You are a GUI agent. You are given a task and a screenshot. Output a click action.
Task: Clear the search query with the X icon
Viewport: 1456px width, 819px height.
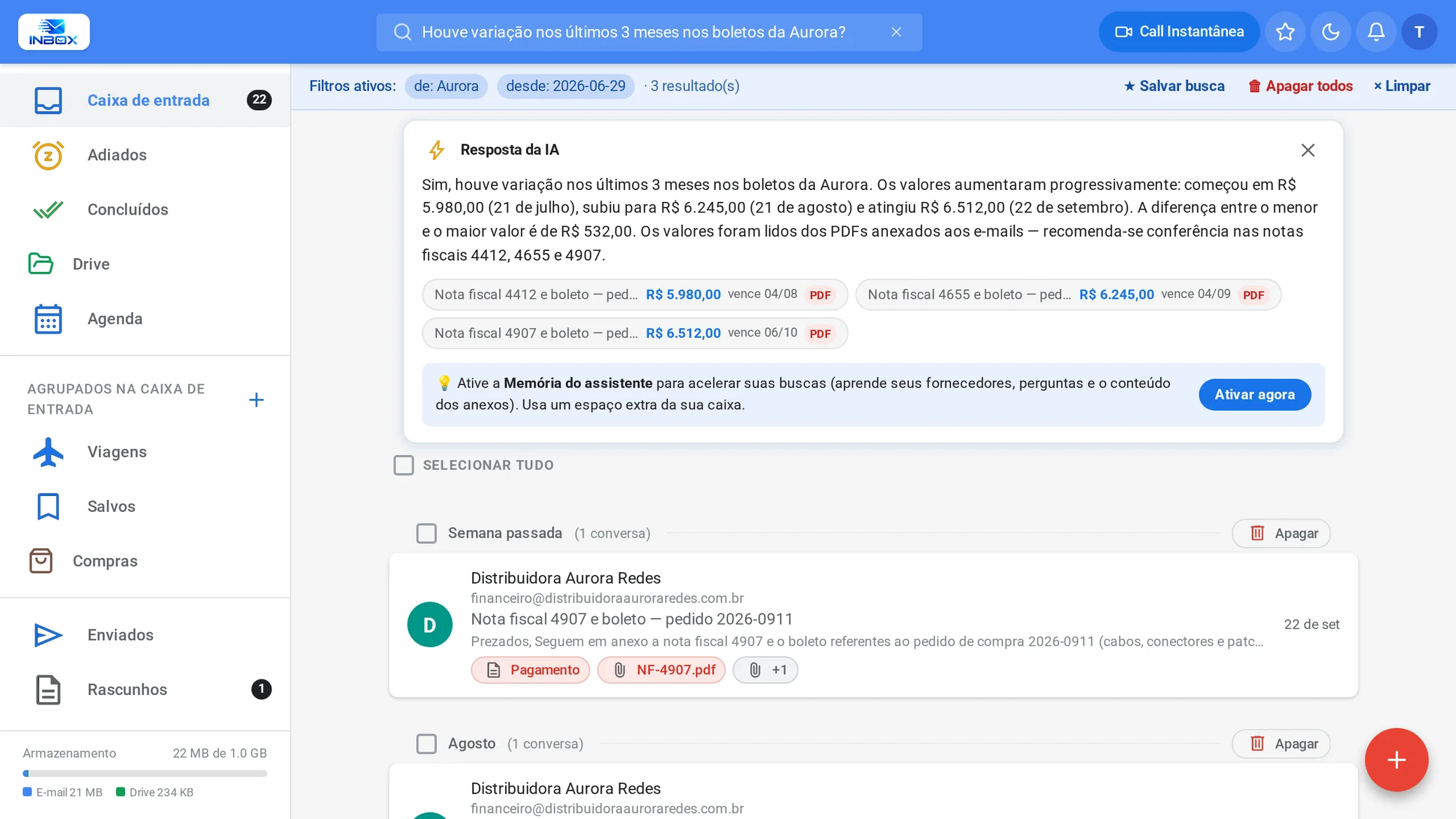(x=896, y=32)
